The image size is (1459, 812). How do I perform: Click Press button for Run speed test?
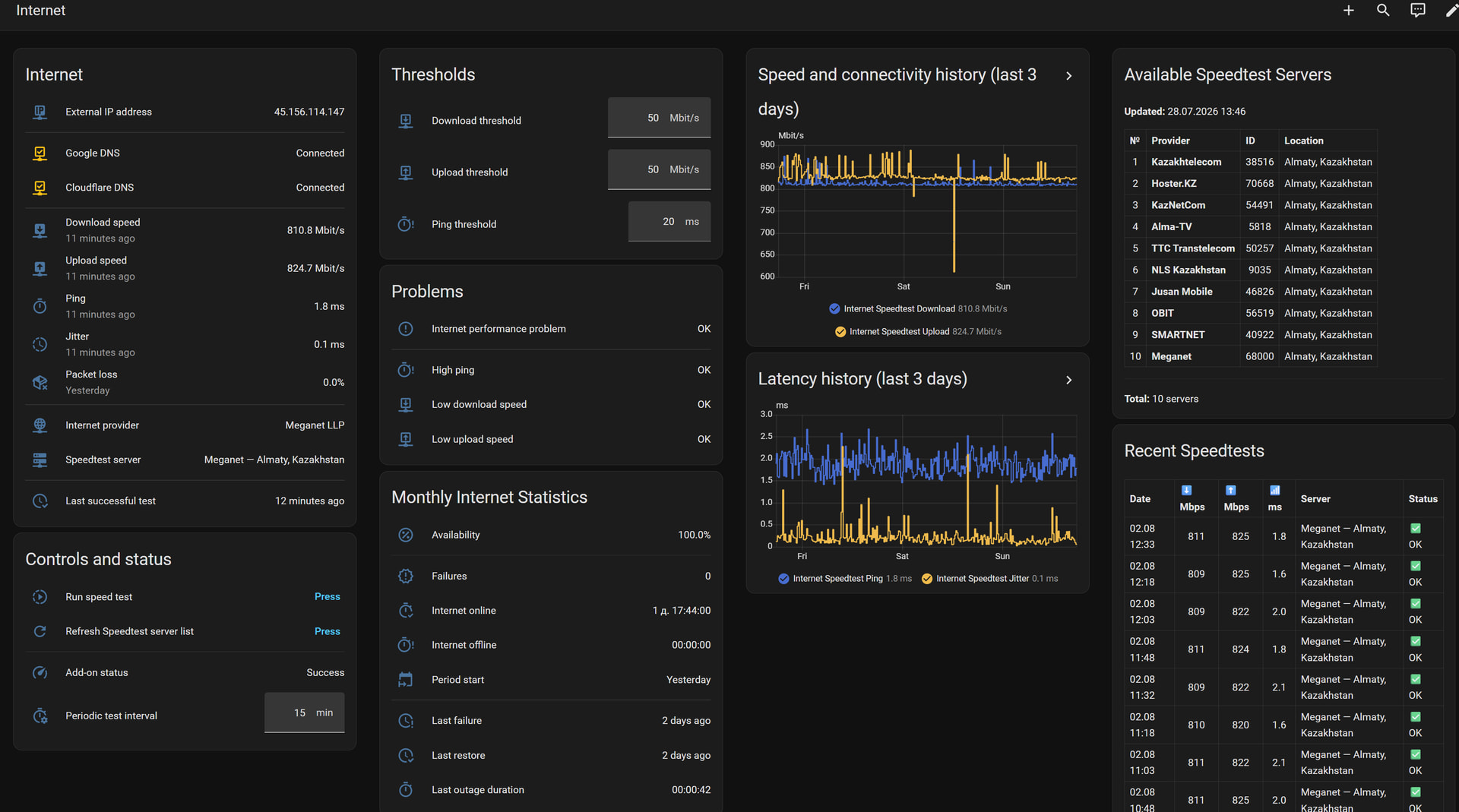point(328,597)
